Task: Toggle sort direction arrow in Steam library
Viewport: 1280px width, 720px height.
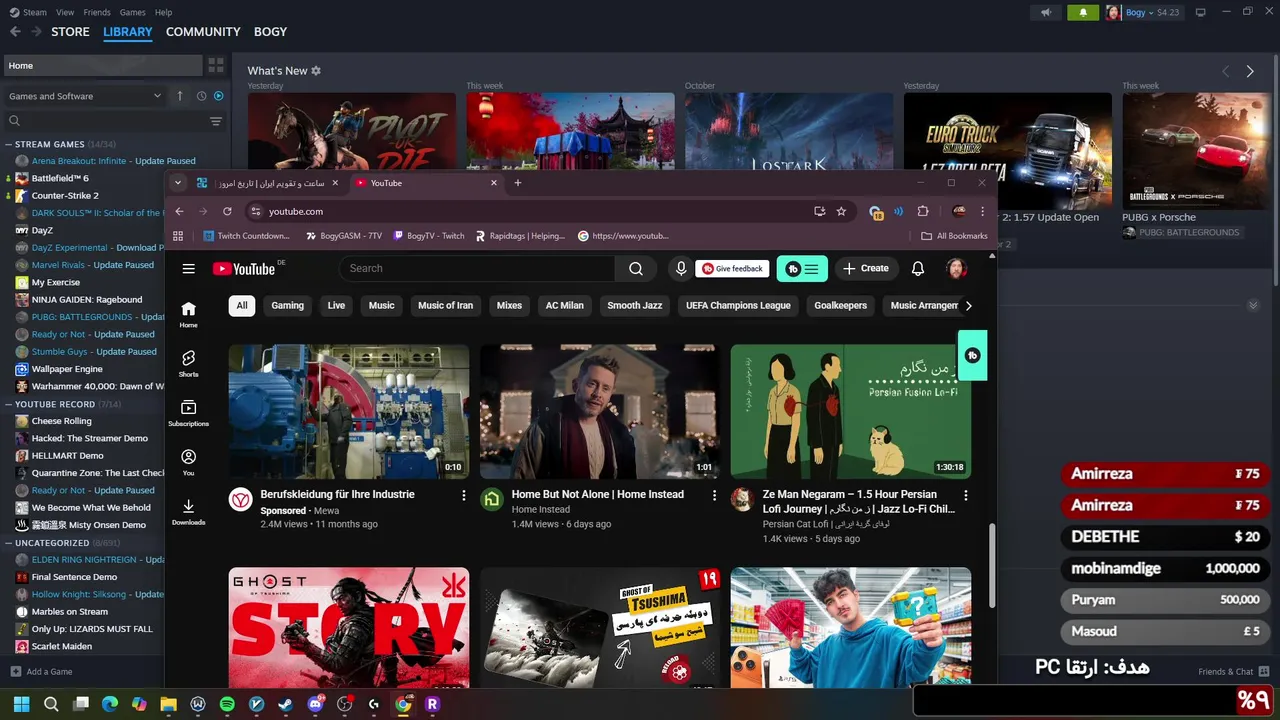Action: [180, 96]
